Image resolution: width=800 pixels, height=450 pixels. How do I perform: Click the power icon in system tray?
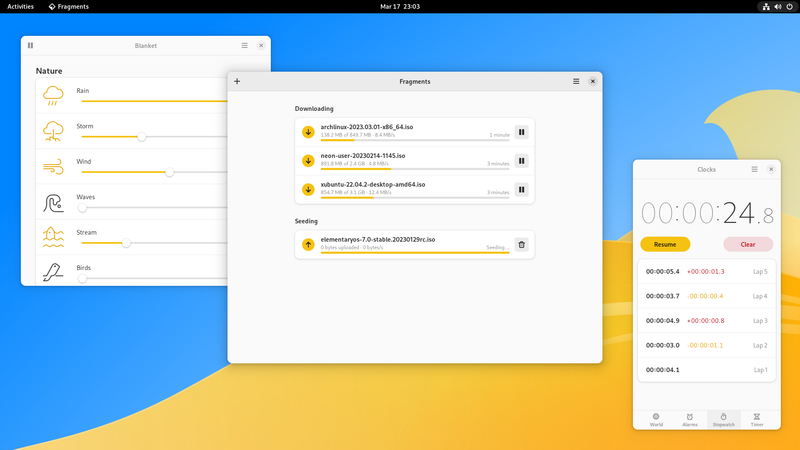coord(790,7)
